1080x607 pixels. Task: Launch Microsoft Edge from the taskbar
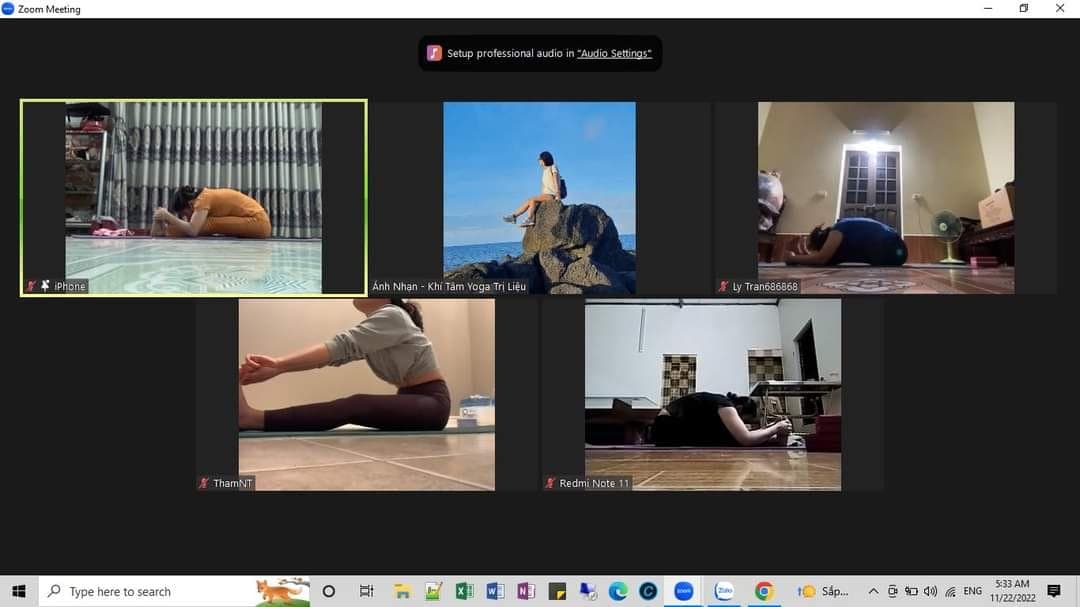tap(618, 591)
